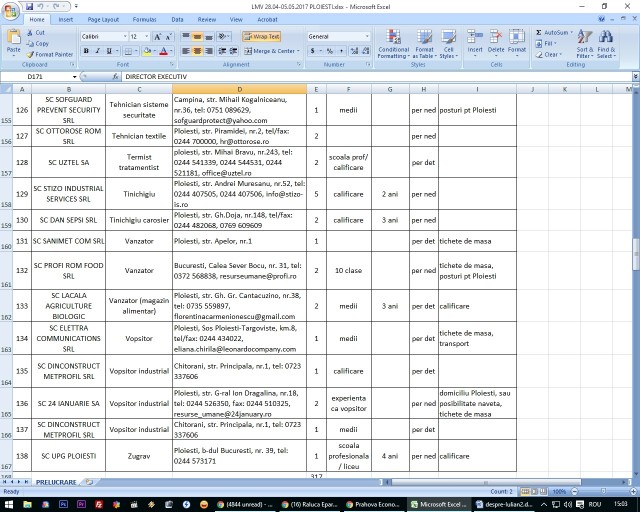The image size is (640, 512).
Task: Click formula bar containing DIRECTOR EXECUTIV
Action: [x=377, y=77]
